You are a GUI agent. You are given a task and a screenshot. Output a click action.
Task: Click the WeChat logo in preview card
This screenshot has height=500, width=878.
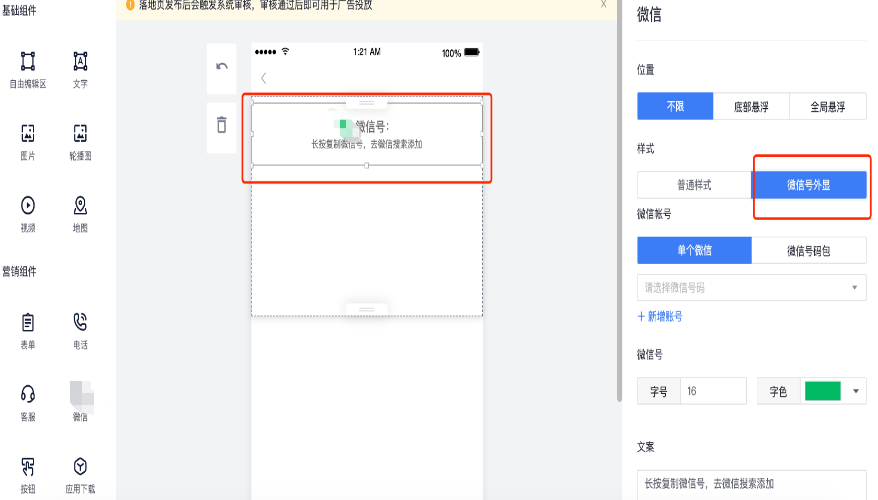345,127
